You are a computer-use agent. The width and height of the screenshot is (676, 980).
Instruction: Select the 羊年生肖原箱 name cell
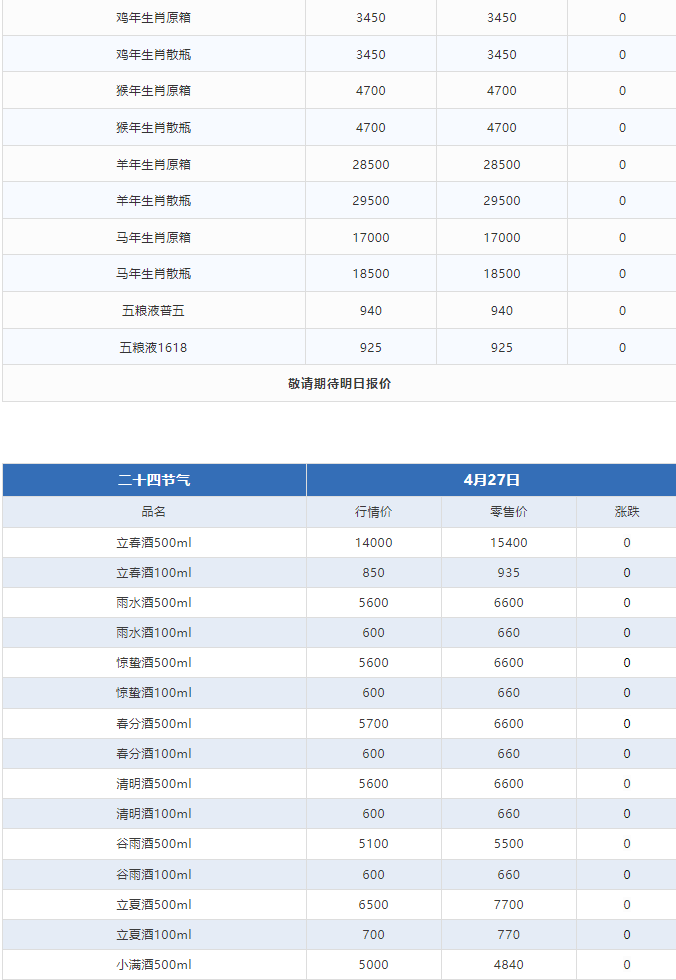(x=154, y=164)
